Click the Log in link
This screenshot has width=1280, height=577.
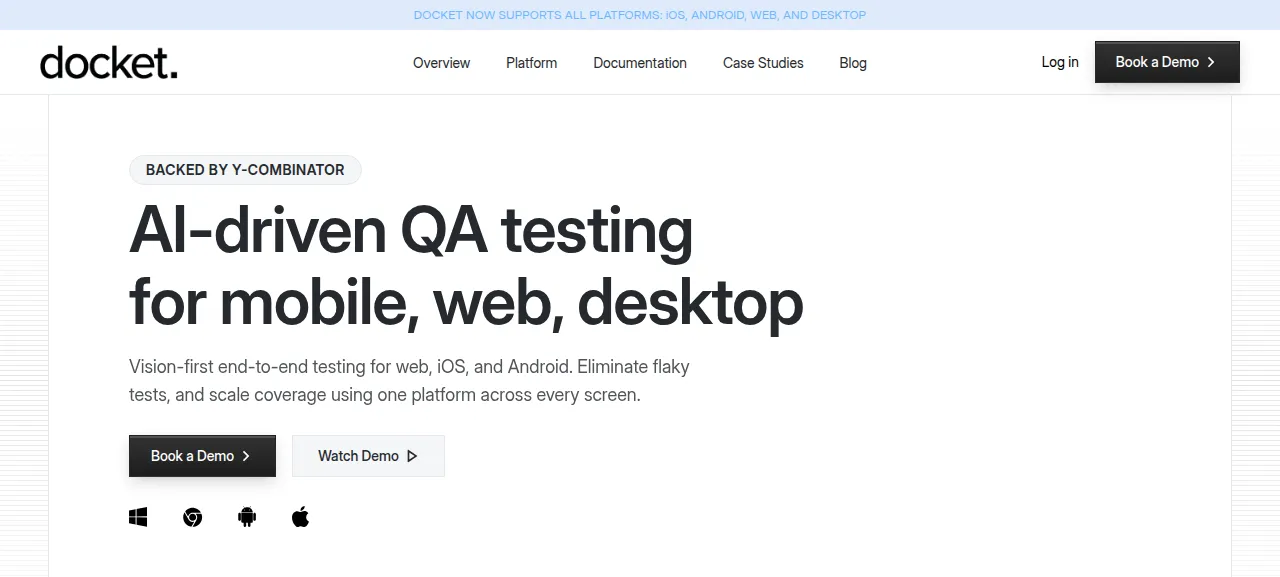(x=1060, y=62)
